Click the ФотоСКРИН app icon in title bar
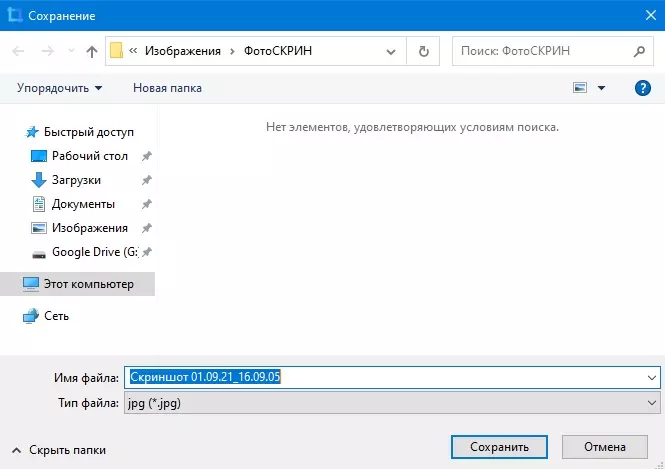This screenshot has width=665, height=469. point(14,15)
